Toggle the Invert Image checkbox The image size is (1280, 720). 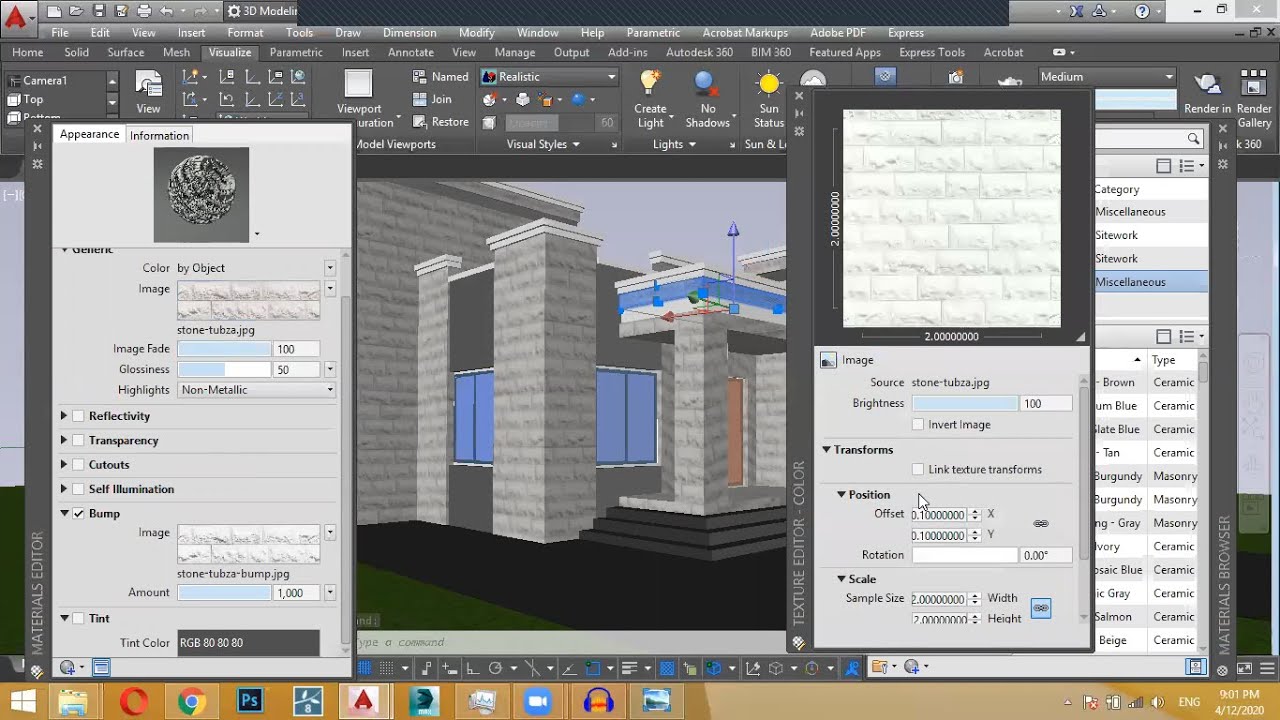click(x=918, y=425)
